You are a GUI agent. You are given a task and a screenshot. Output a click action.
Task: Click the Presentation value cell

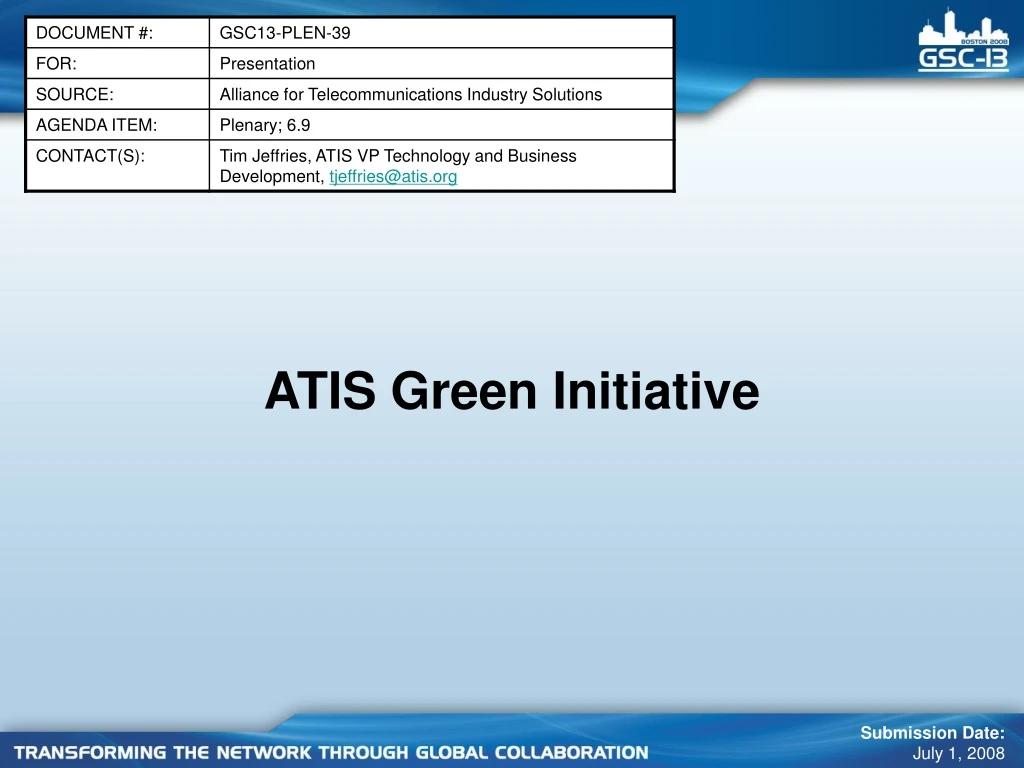click(441, 63)
